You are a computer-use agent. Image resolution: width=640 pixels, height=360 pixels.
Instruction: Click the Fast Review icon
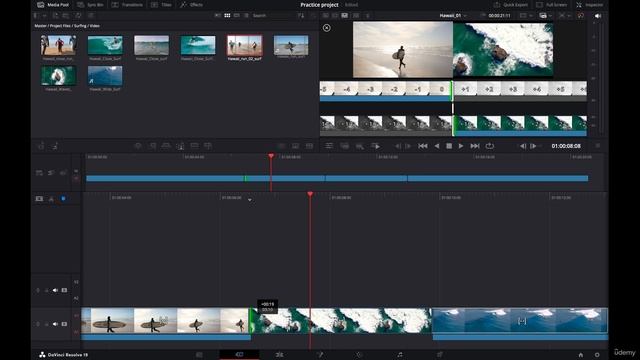point(376,146)
